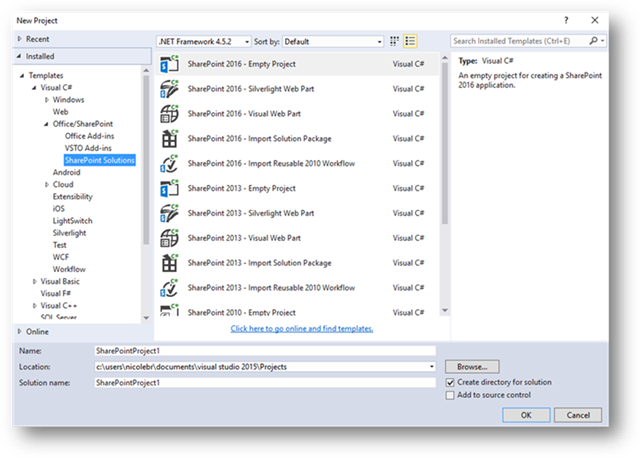Click the search magnifier icon
This screenshot has height=458, width=640.
[593, 41]
